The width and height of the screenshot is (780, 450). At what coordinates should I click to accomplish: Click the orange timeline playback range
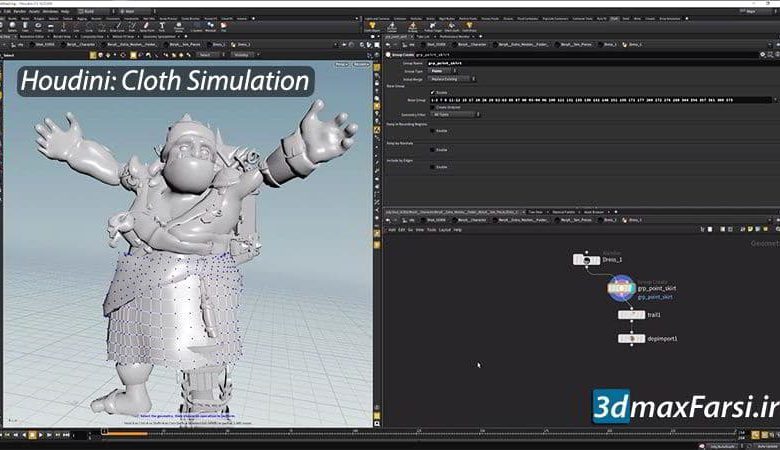125,434
